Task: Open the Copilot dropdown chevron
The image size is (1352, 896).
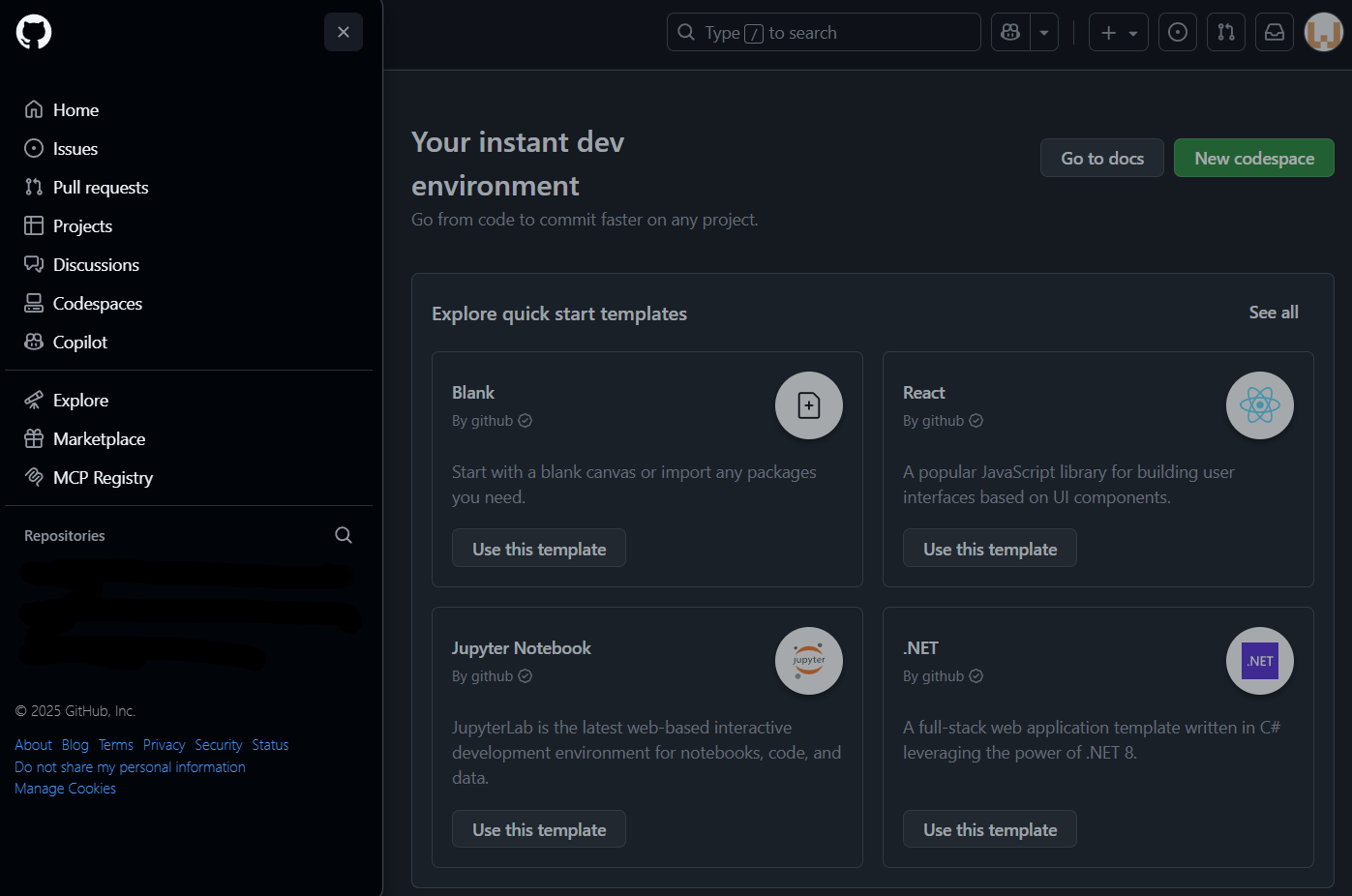Action: pyautogui.click(x=1043, y=32)
